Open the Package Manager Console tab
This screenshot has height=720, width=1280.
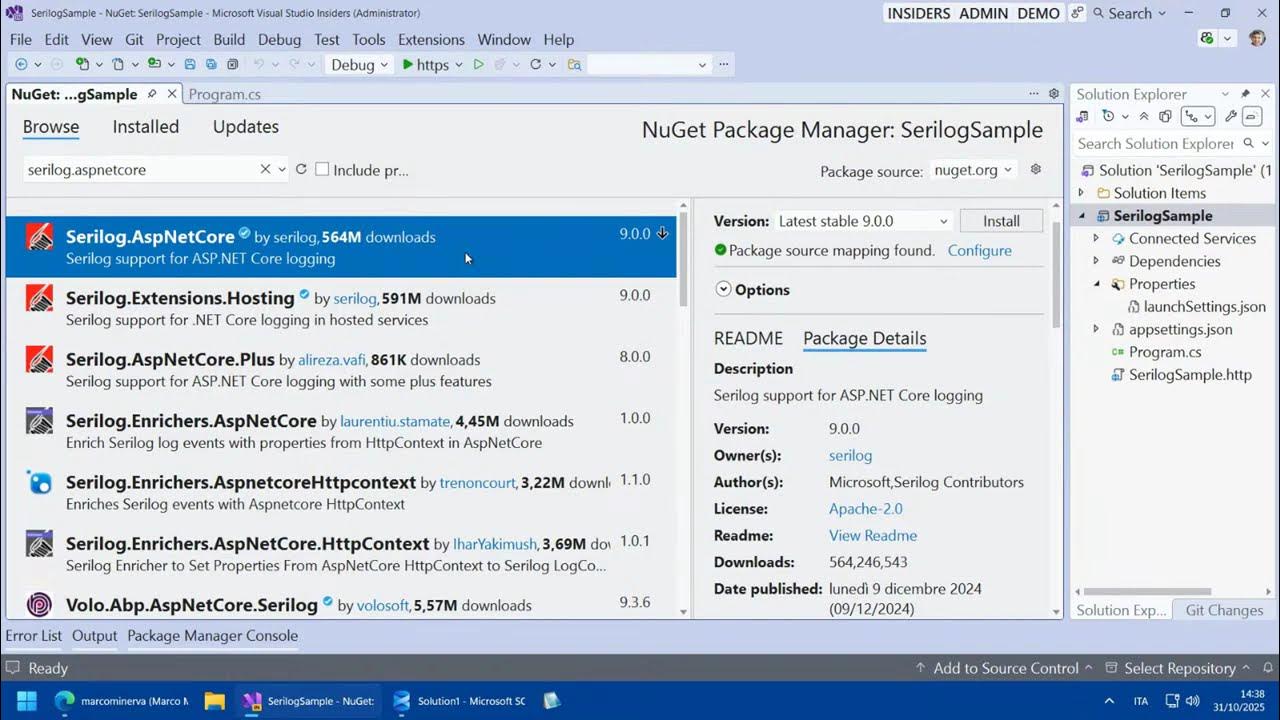click(213, 635)
